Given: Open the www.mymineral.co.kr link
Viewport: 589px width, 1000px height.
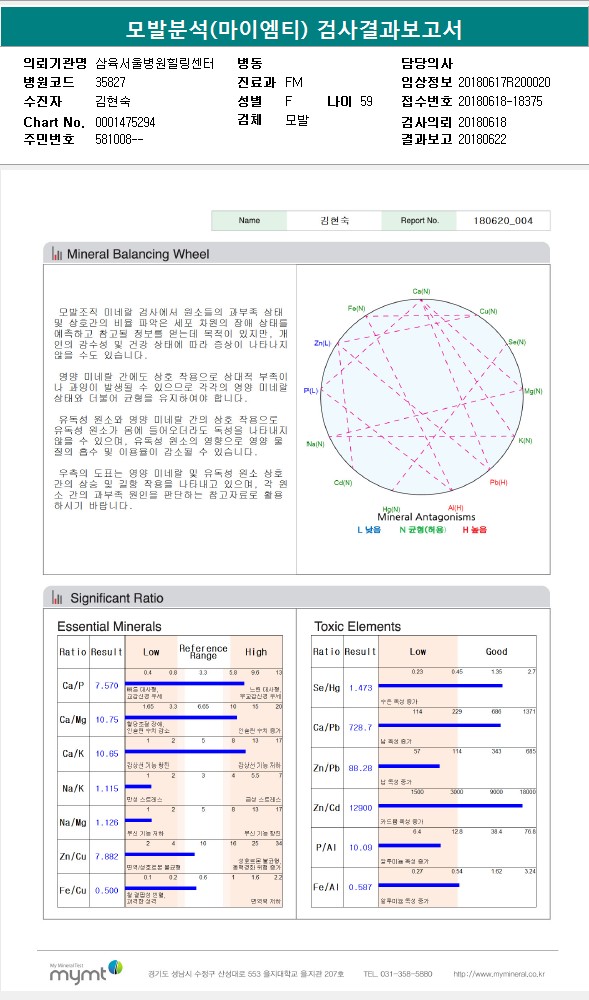Looking at the screenshot, I should [499, 974].
